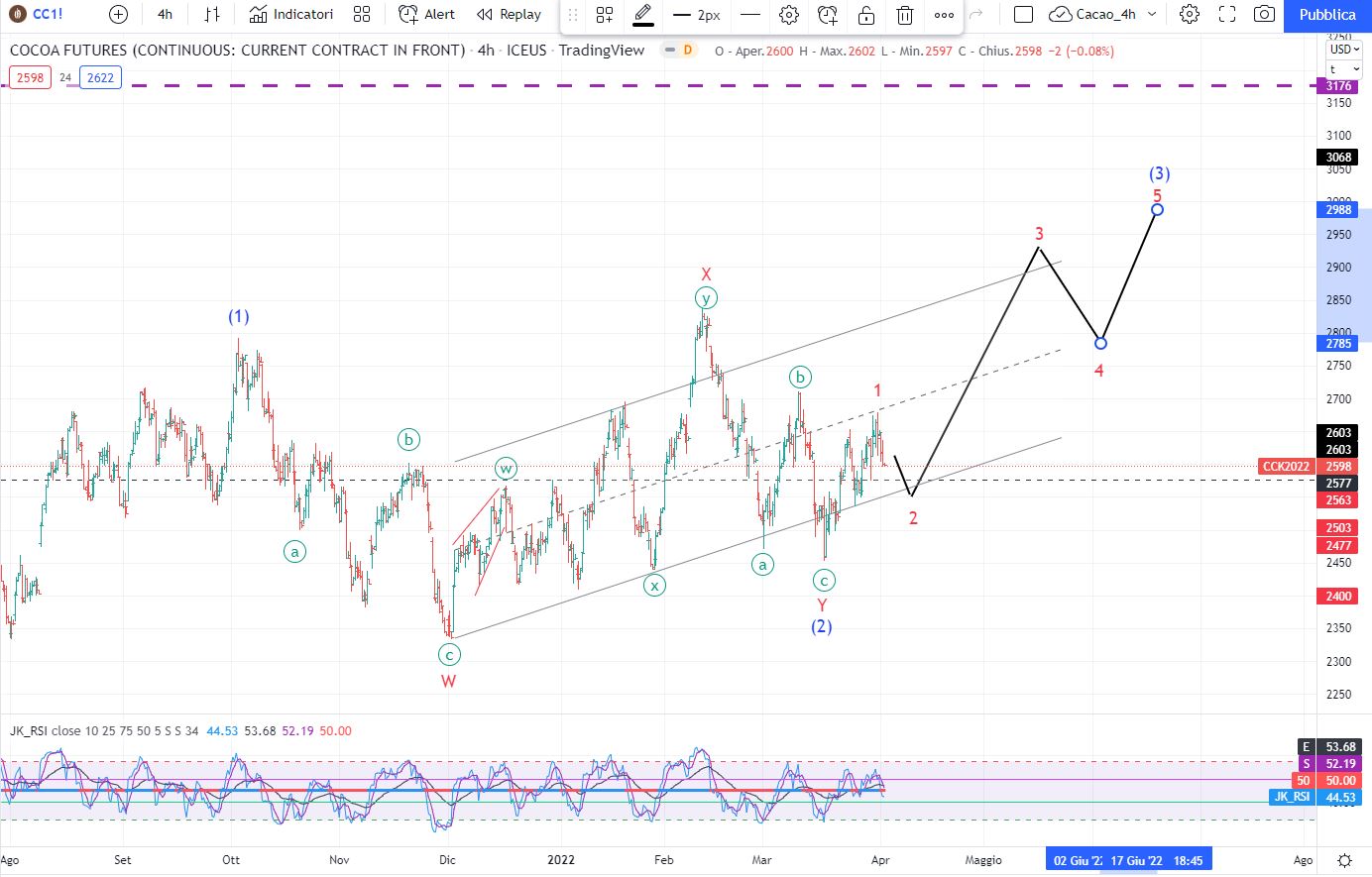Viewport: 1372px width, 877px height.
Task: Select the (1) wave label
Action: pos(239,316)
